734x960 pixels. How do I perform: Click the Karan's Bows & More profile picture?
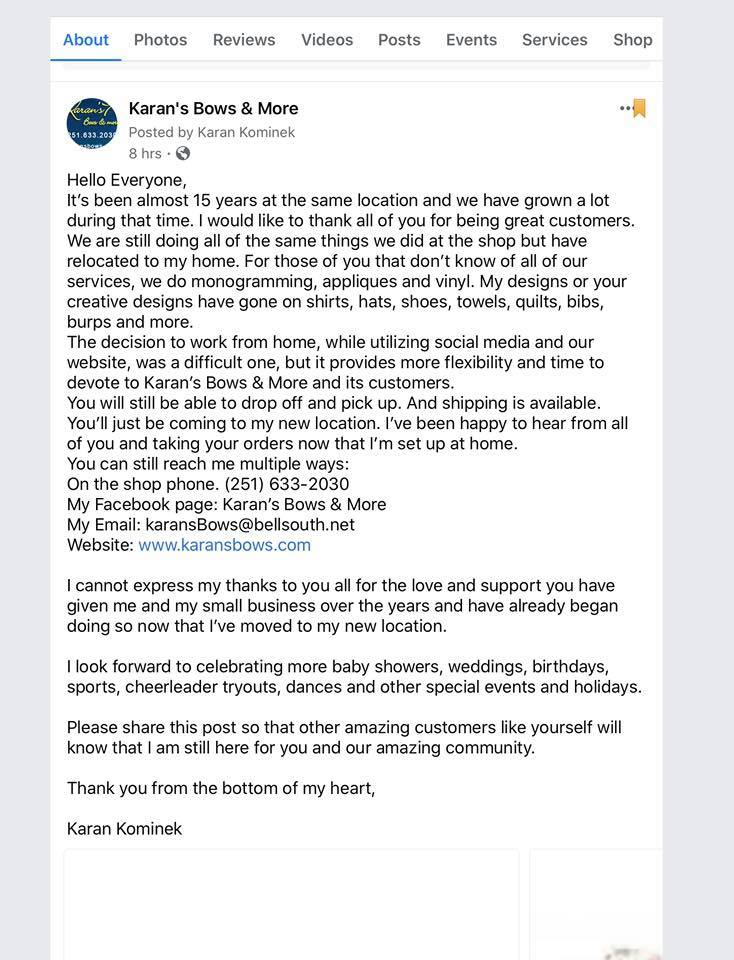click(x=92, y=124)
